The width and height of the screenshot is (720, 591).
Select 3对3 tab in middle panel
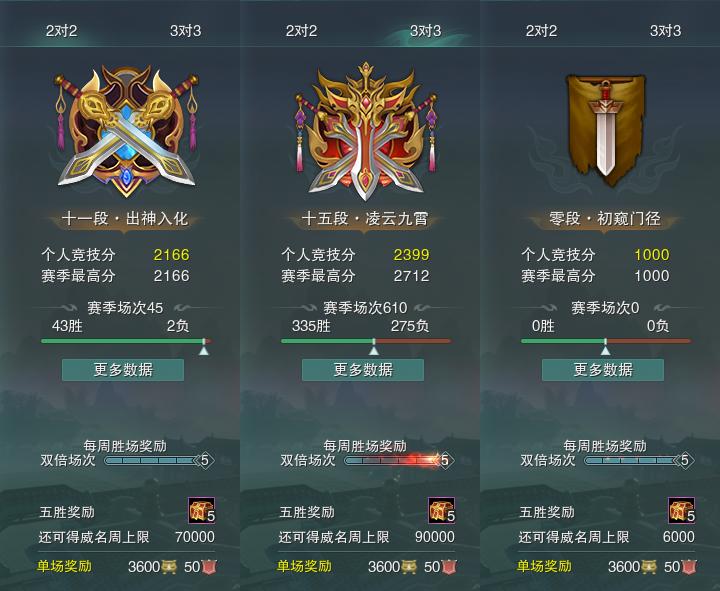pos(425,31)
